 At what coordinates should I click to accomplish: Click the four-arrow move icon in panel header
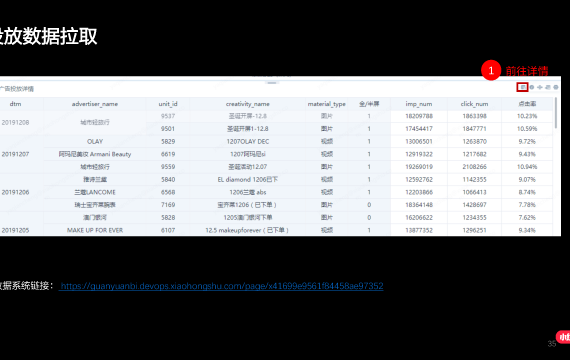pos(540,87)
